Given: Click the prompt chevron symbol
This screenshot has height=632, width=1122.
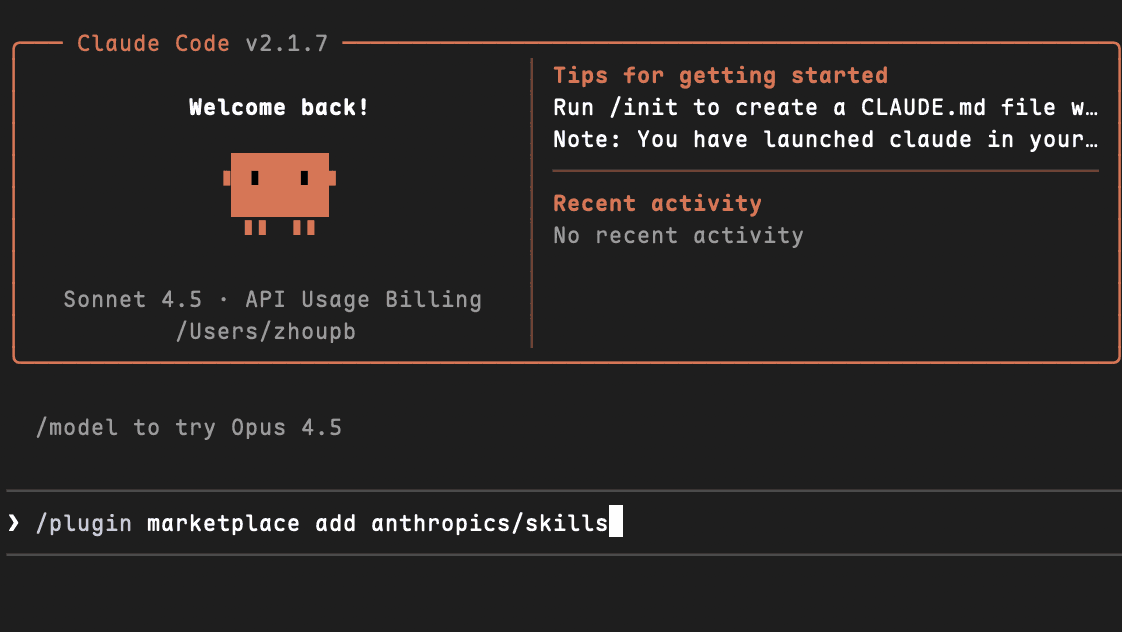Looking at the screenshot, I should (13, 523).
